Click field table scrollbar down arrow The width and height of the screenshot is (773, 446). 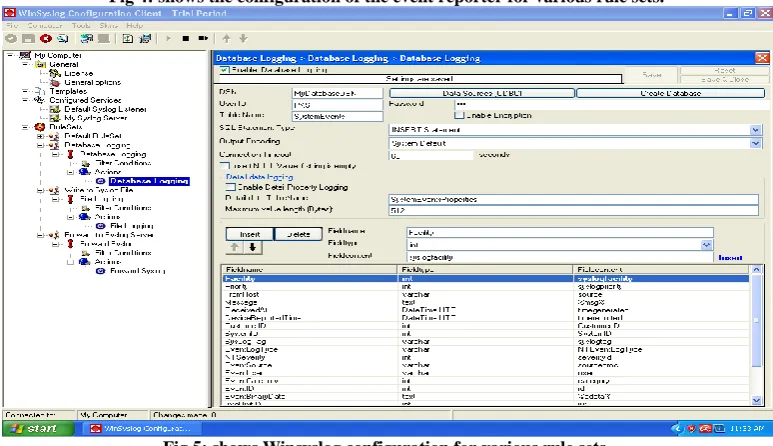click(x=756, y=401)
